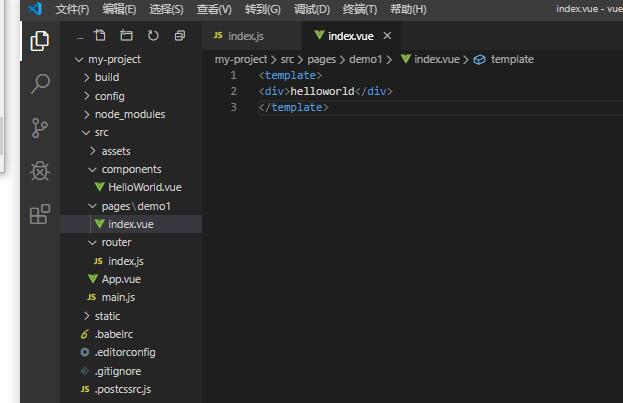Image resolution: width=623 pixels, height=403 pixels.
Task: Open index.js under router folder
Action: click(126, 261)
